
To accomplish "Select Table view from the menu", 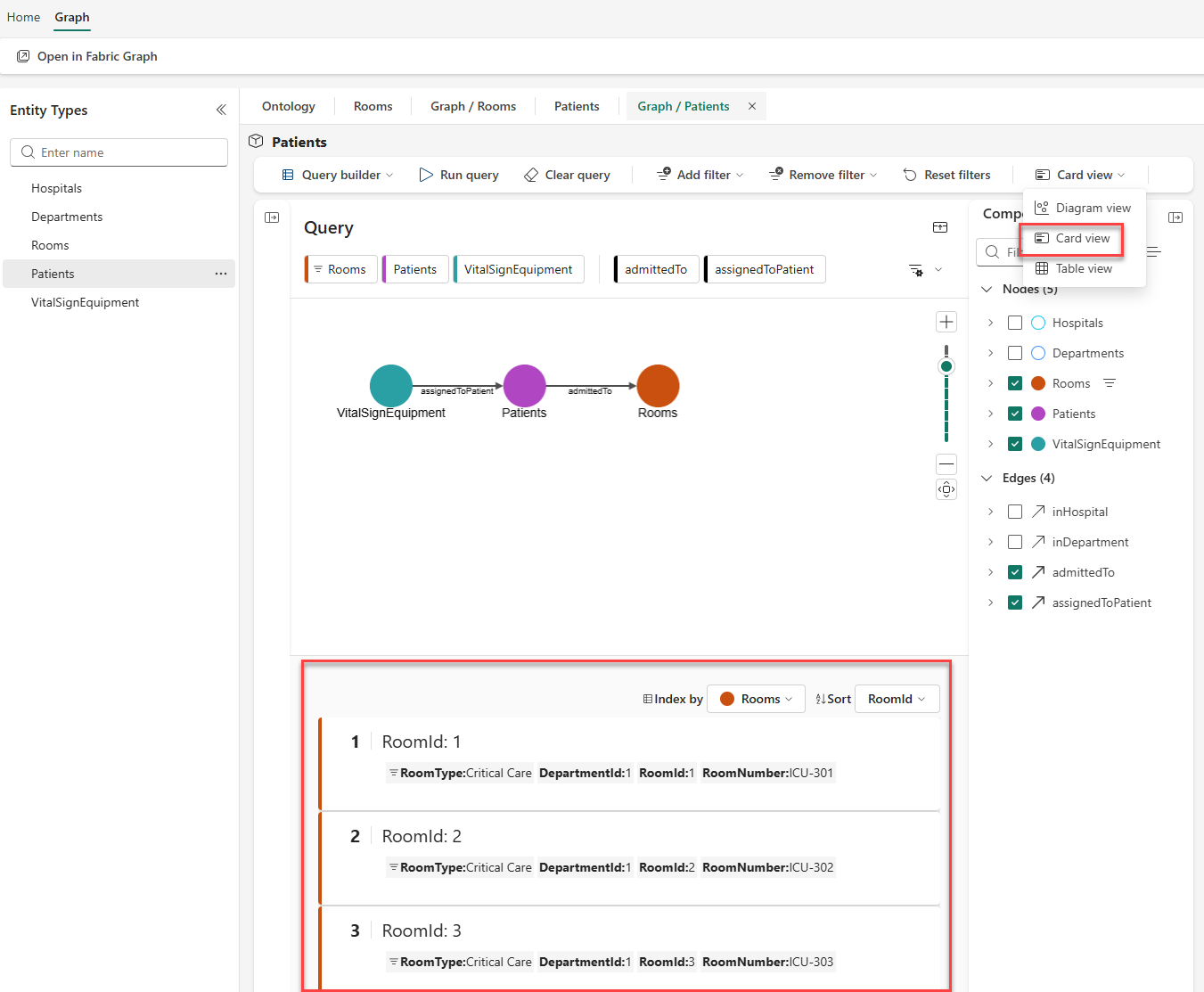I will coord(1084,268).
